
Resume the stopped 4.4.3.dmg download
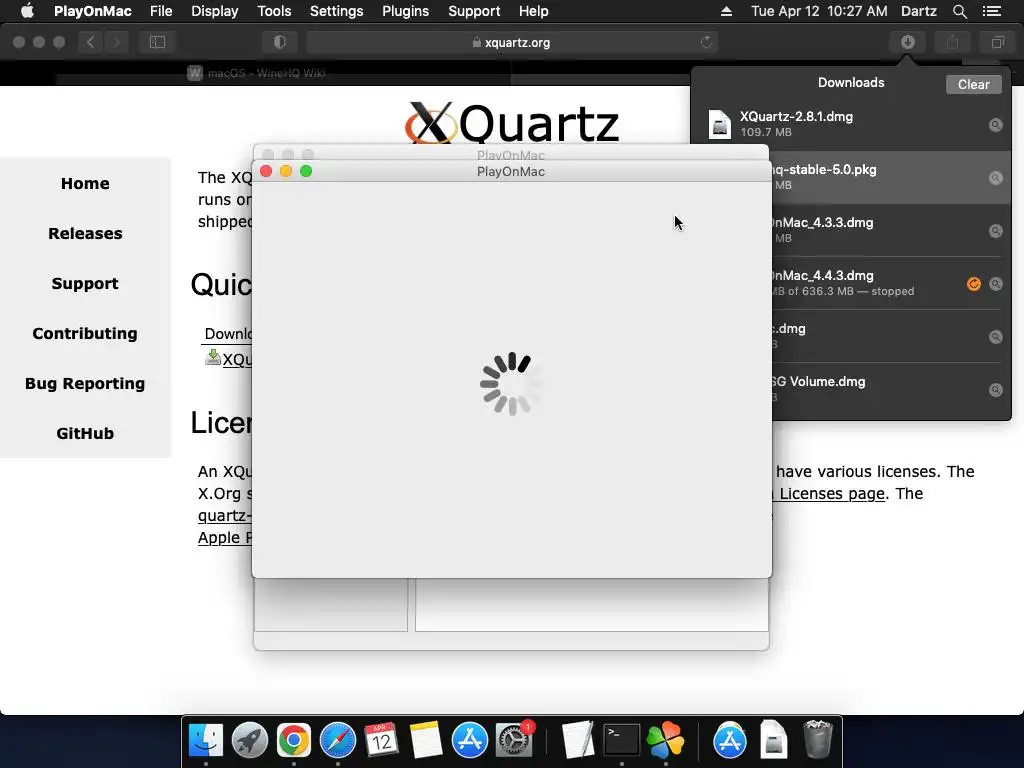point(973,283)
